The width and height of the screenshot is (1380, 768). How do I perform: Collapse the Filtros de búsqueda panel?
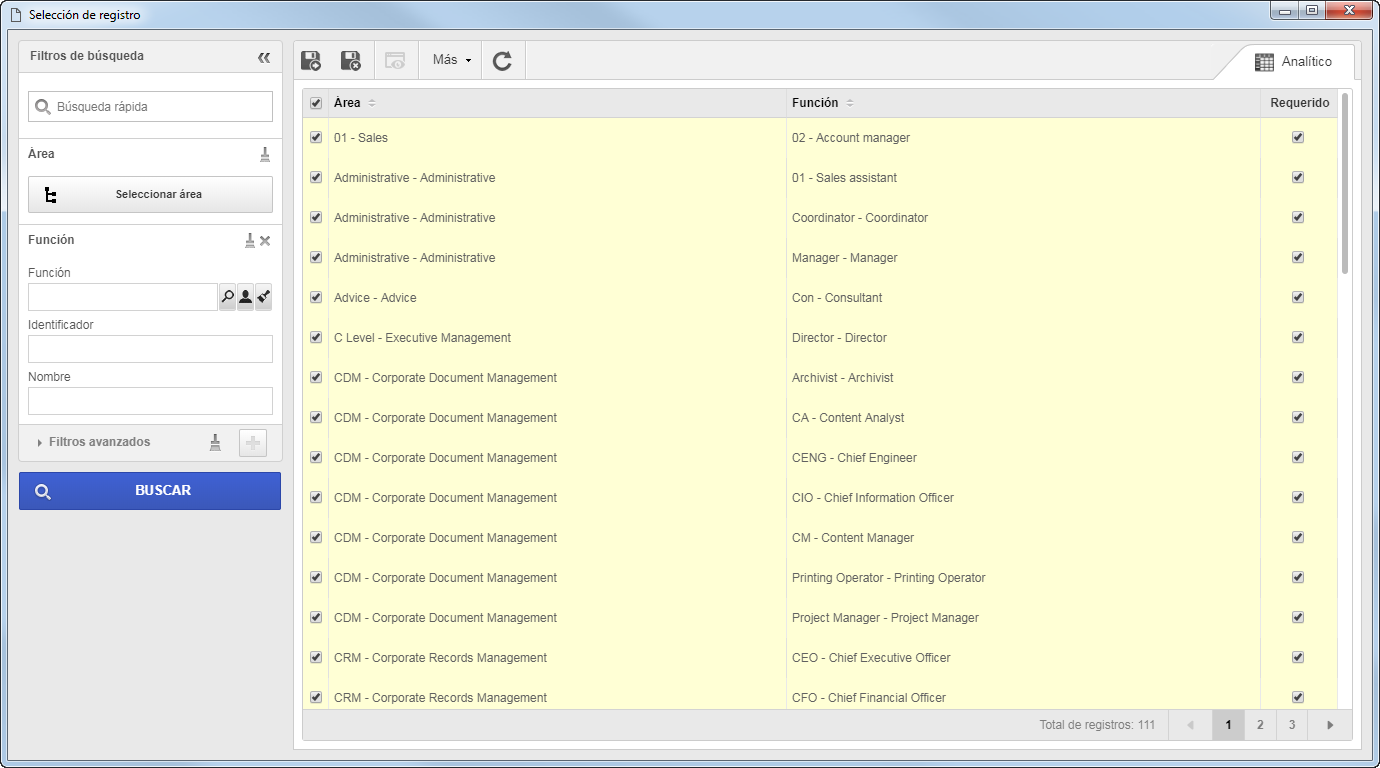tap(264, 57)
